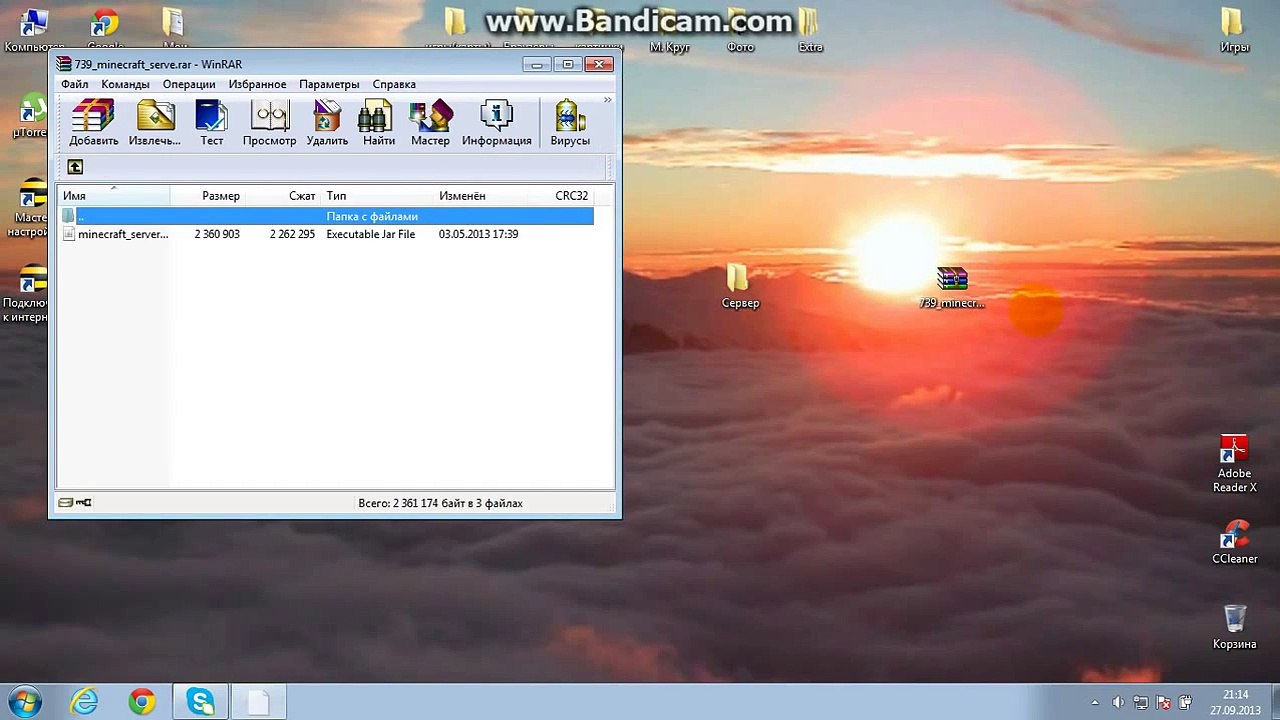Click the Удалить (Delete) toolbar icon
Image resolution: width=1280 pixels, height=720 pixels.
click(327, 123)
